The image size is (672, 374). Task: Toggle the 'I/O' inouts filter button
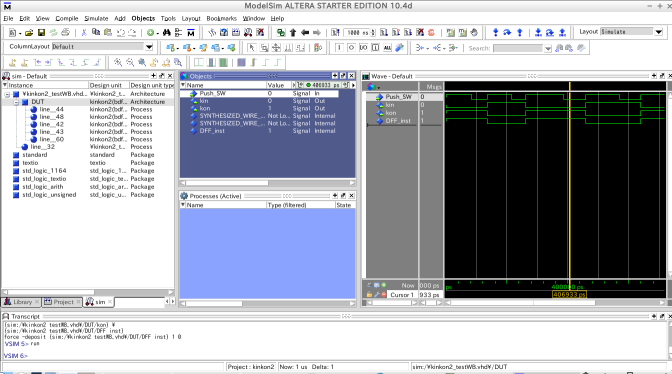[x=363, y=48]
